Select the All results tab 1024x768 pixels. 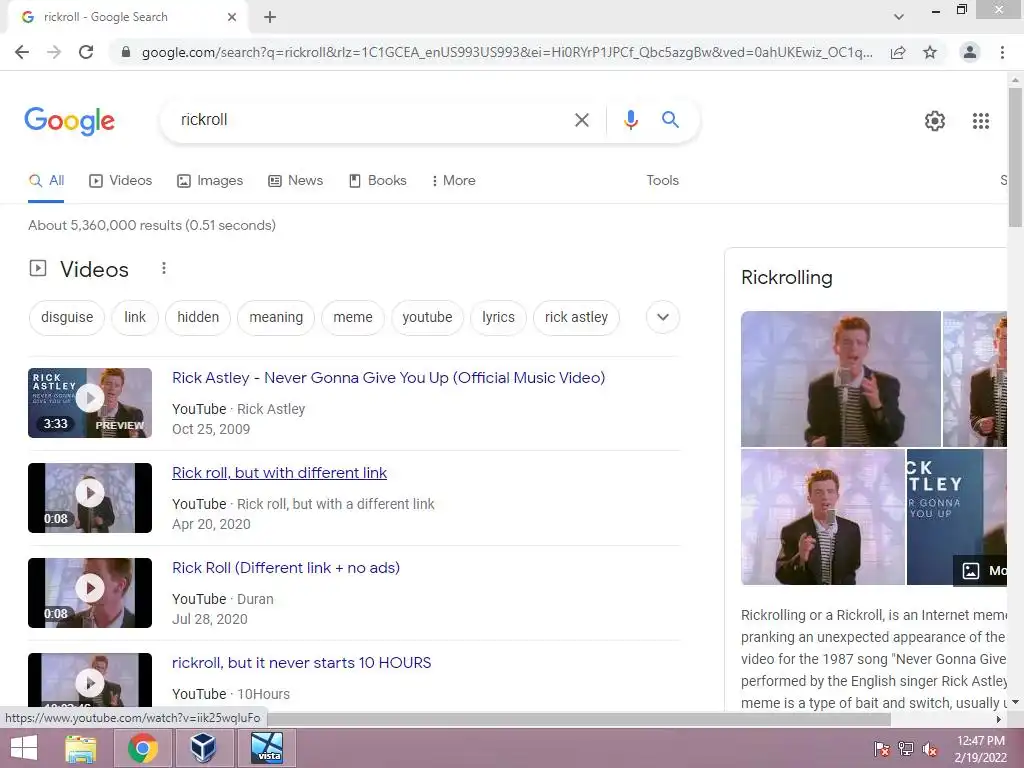coord(46,181)
